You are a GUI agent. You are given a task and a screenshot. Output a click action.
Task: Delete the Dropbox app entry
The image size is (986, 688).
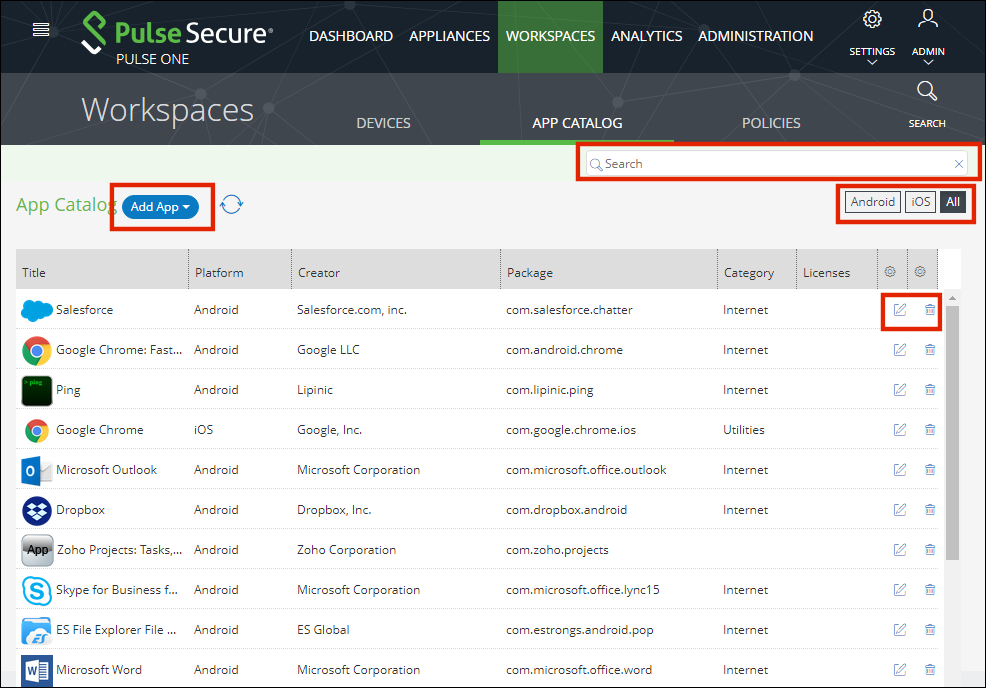(x=929, y=509)
